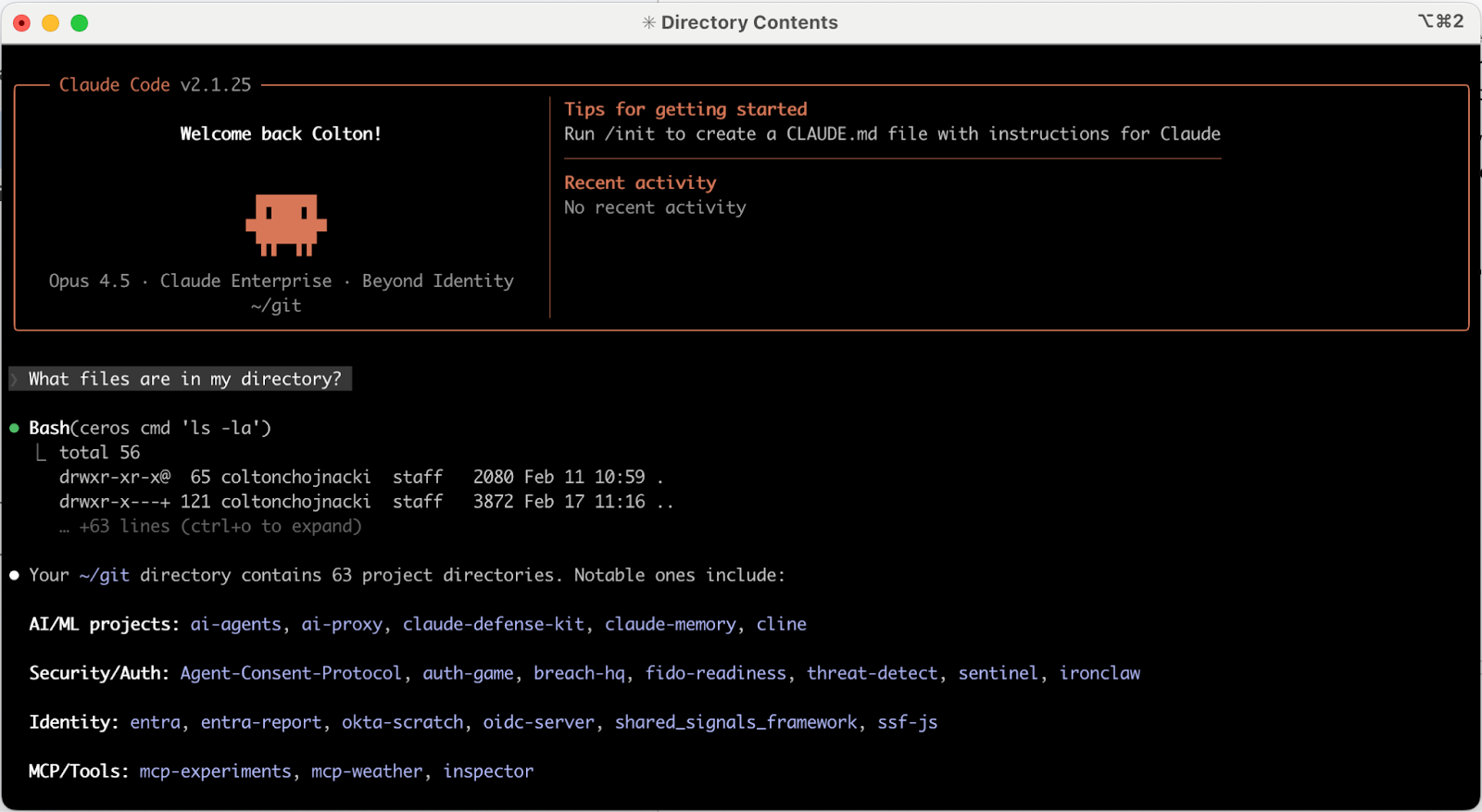This screenshot has width=1482, height=812.
Task: Expand the '+63 lines (ctrl+o to expand)' line
Action: coord(210,526)
